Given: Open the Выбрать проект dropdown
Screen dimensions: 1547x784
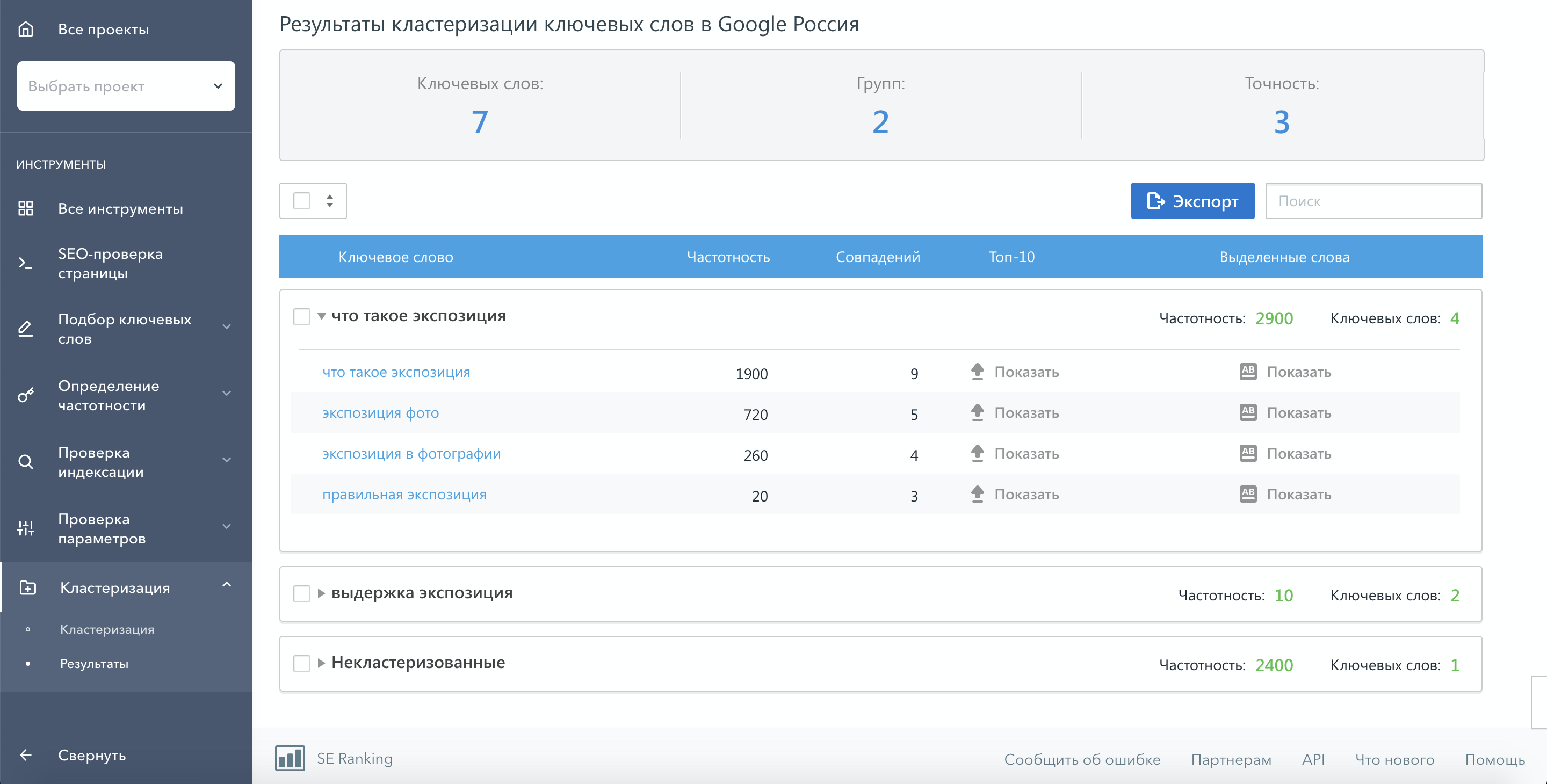Looking at the screenshot, I should pos(126,86).
